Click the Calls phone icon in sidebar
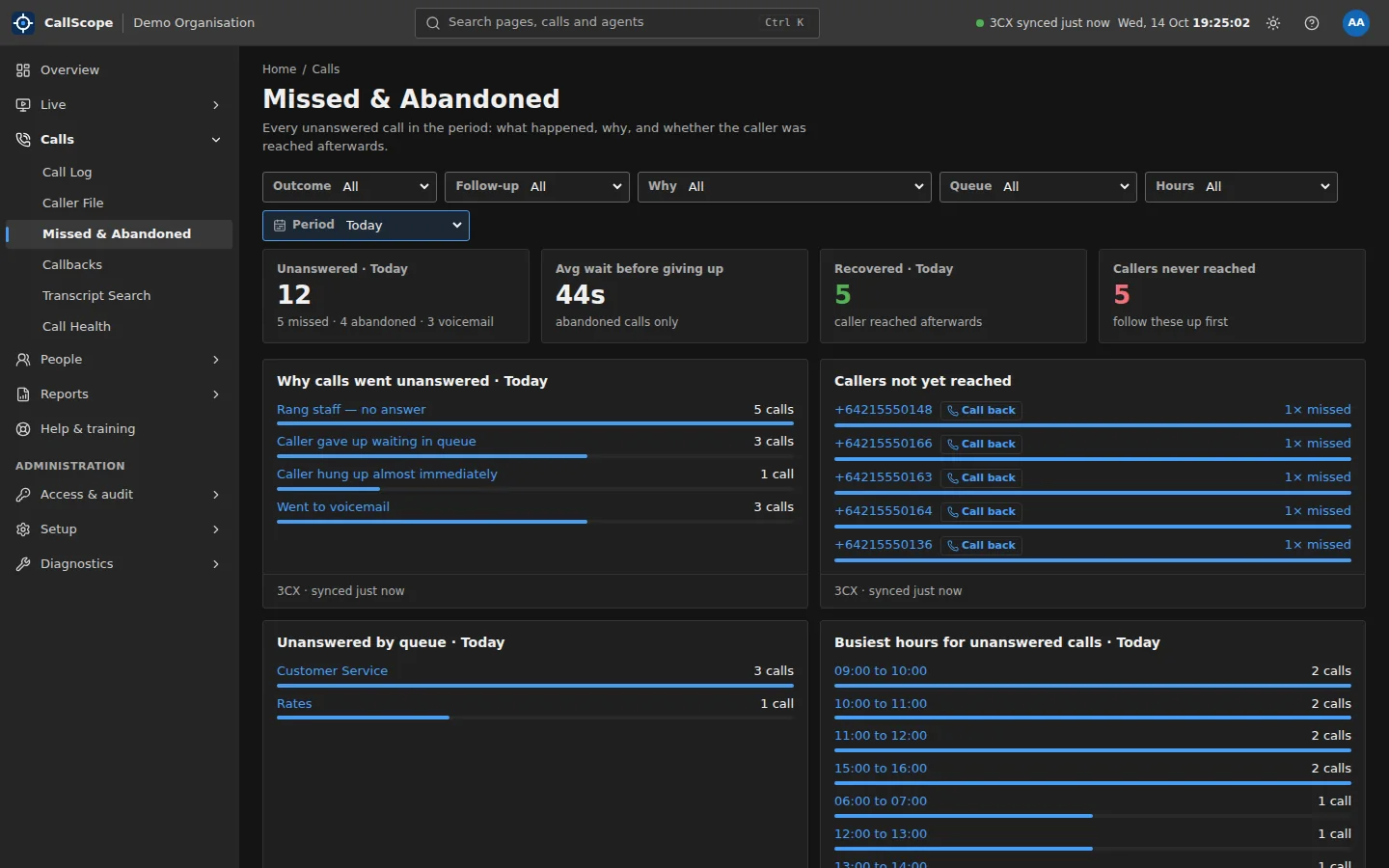Image resolution: width=1389 pixels, height=868 pixels. tap(23, 140)
